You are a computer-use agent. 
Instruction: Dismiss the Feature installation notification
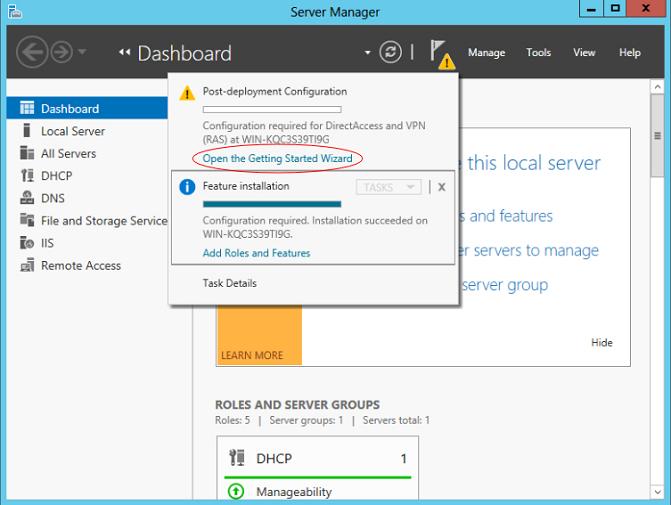click(x=441, y=187)
